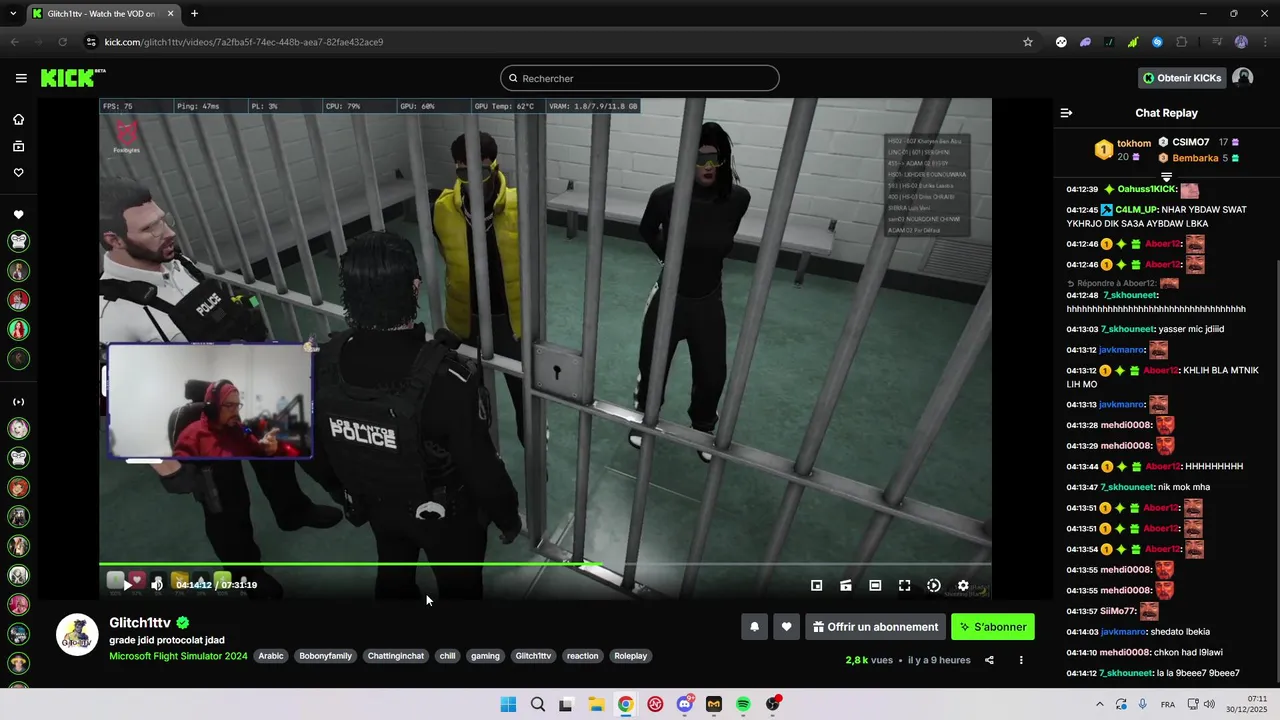The image size is (1280, 720).
Task: Click Offrir un abonnement button
Action: (875, 627)
